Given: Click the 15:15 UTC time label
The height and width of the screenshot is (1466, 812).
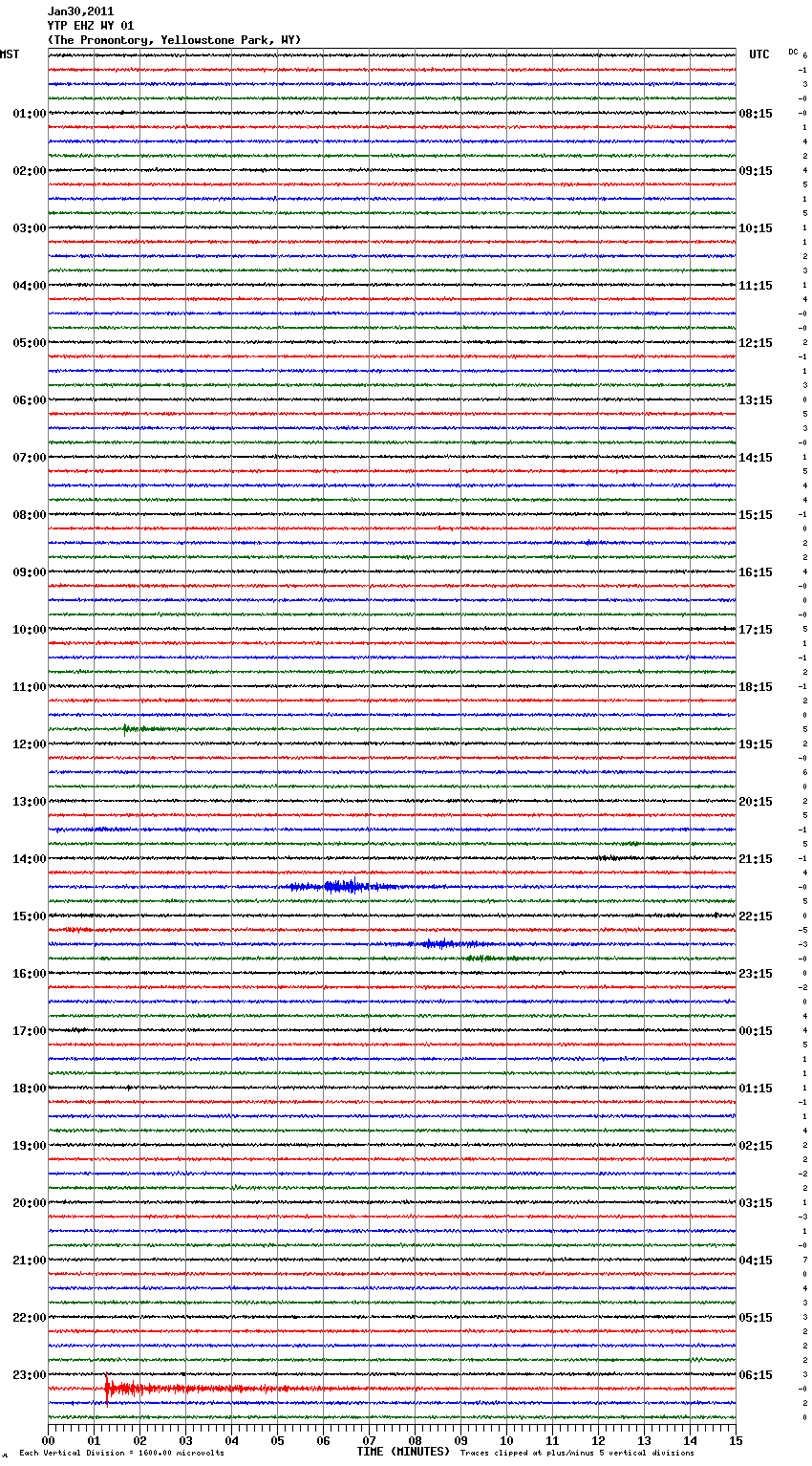Looking at the screenshot, I should [x=756, y=515].
